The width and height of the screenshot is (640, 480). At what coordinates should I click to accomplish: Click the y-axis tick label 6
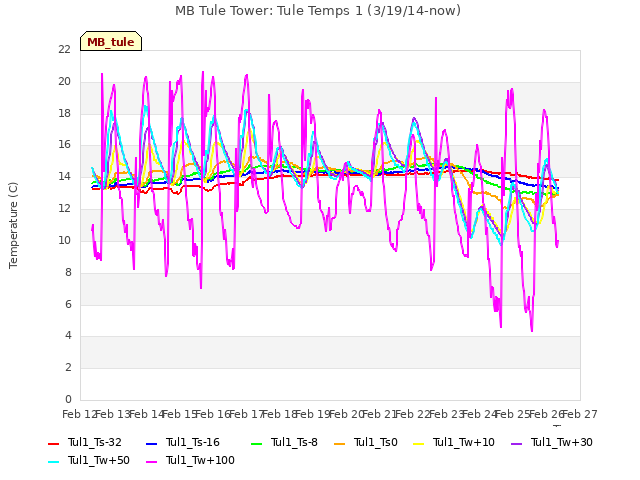(68, 304)
